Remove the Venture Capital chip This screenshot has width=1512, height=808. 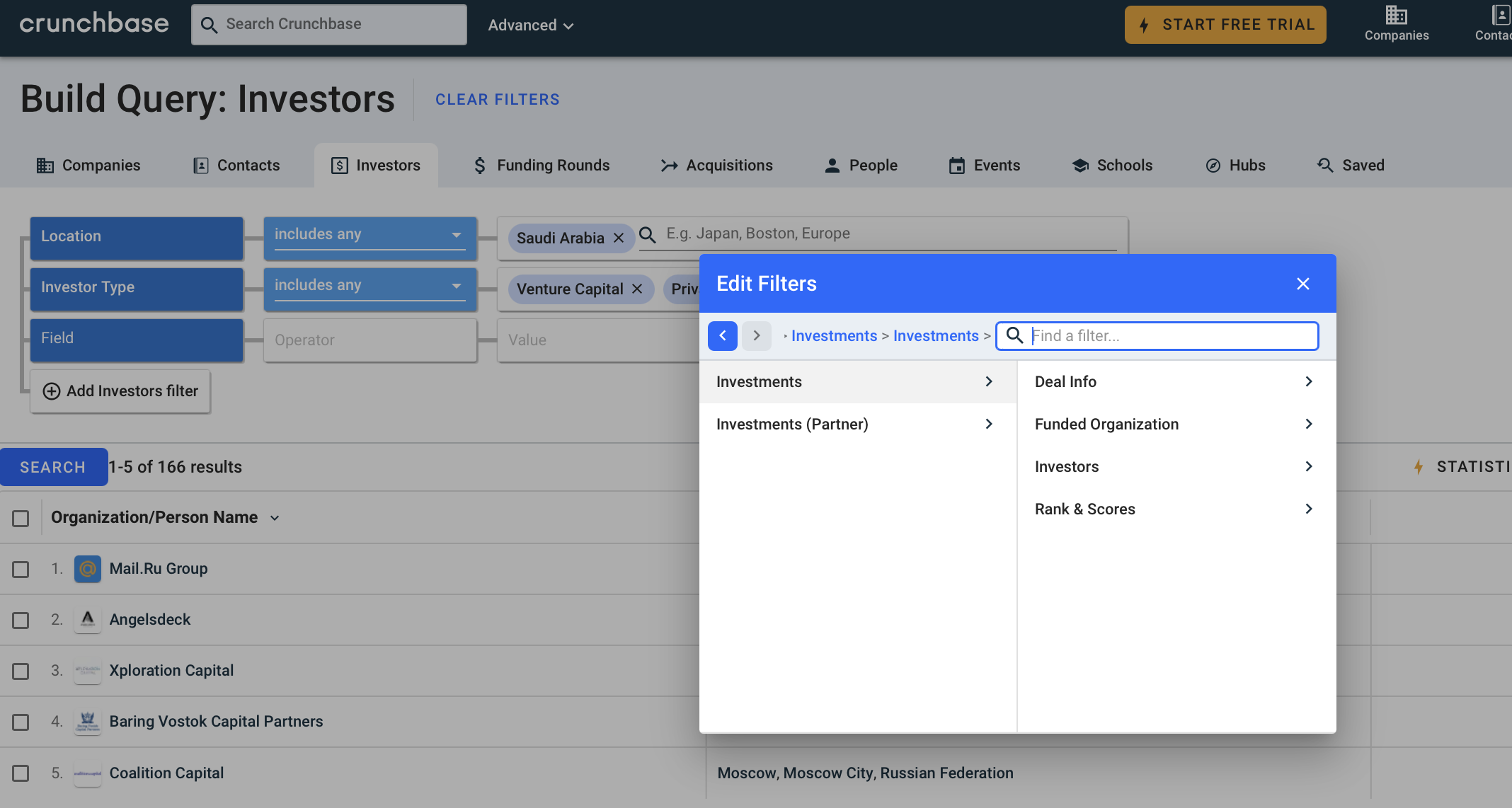pos(637,289)
